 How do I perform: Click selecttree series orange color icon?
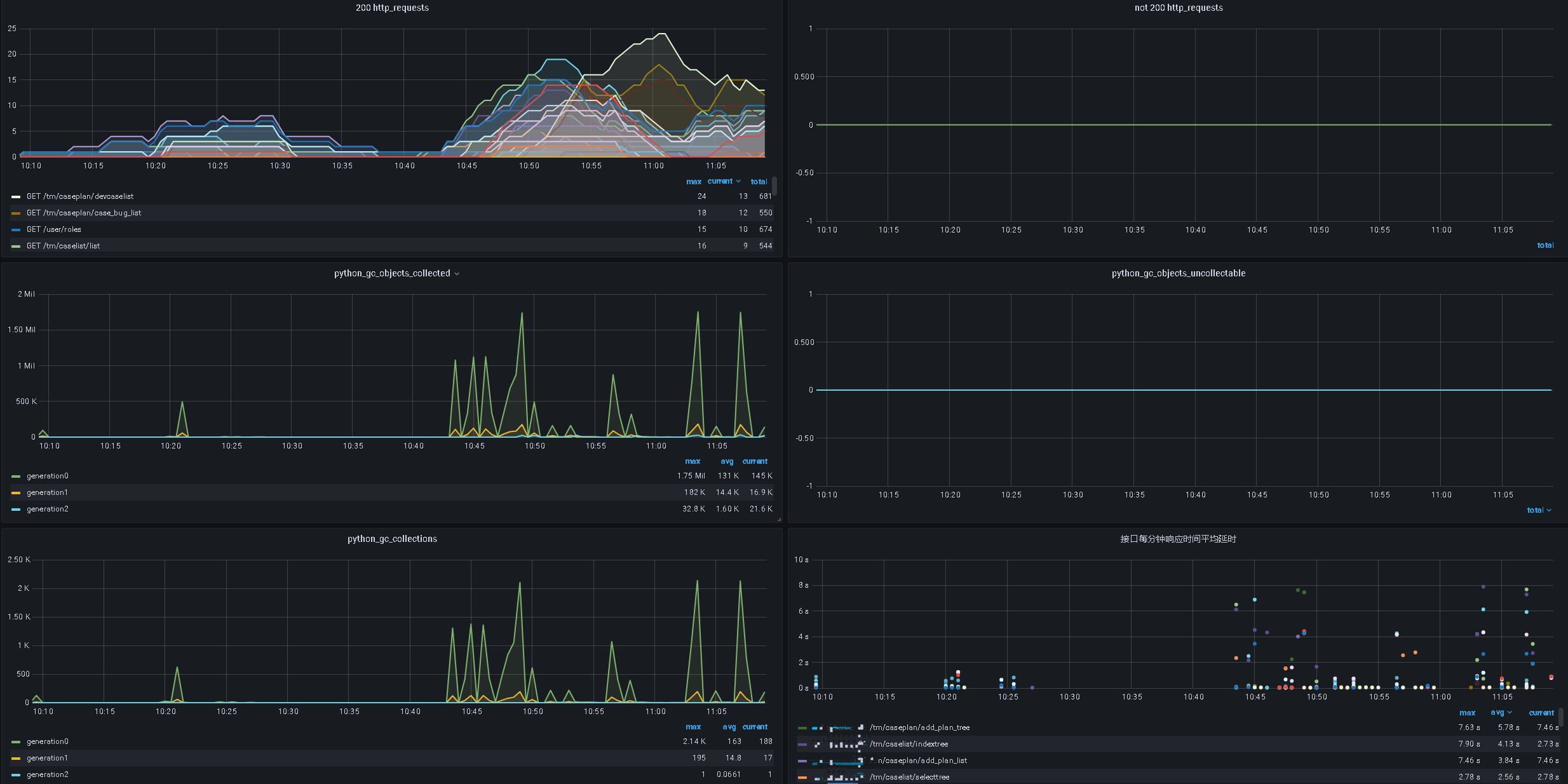(x=802, y=778)
